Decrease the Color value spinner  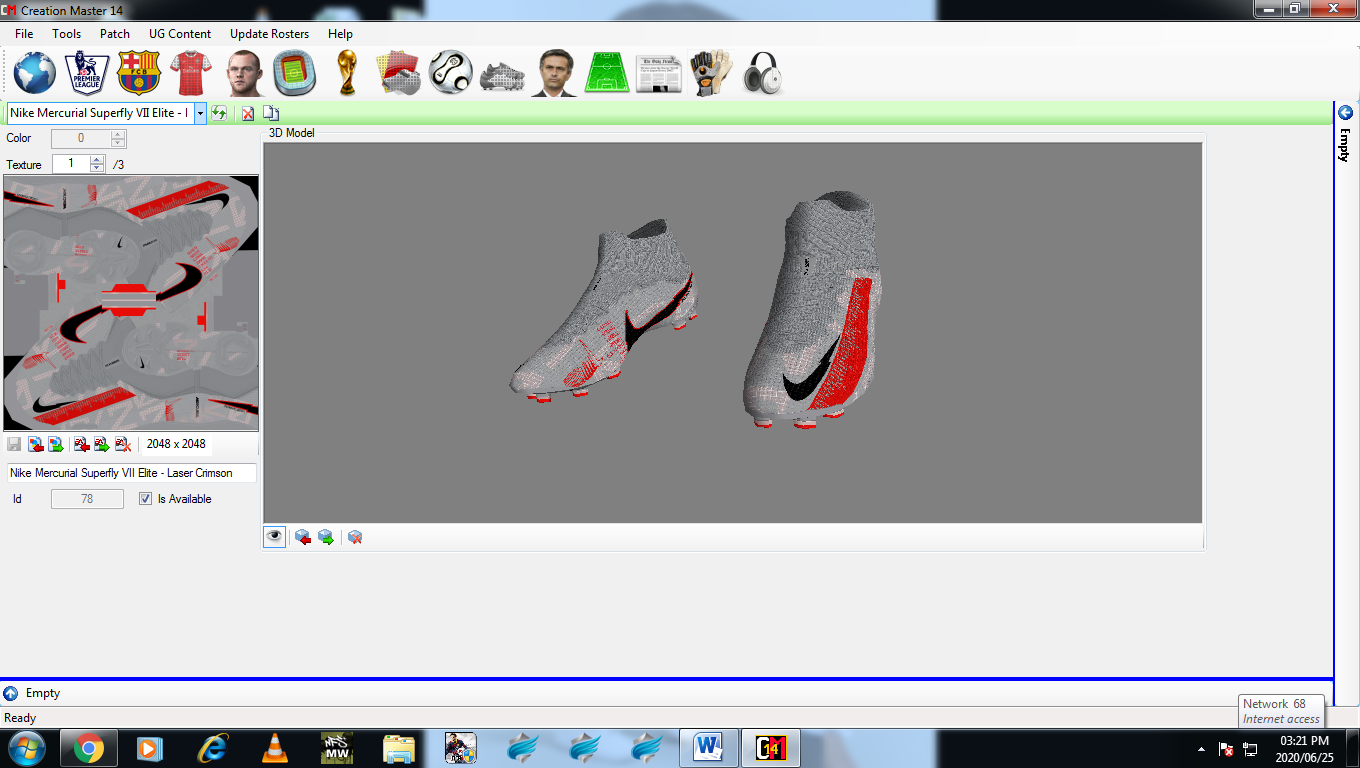[x=118, y=142]
